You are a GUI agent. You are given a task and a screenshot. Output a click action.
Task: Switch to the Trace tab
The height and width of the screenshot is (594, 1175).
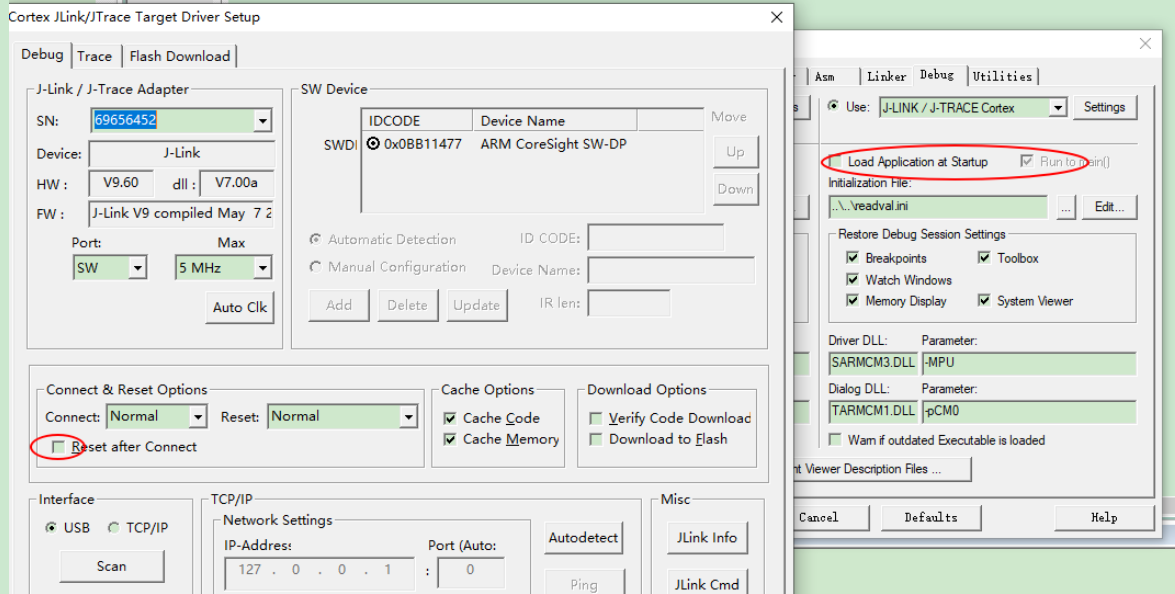point(94,56)
